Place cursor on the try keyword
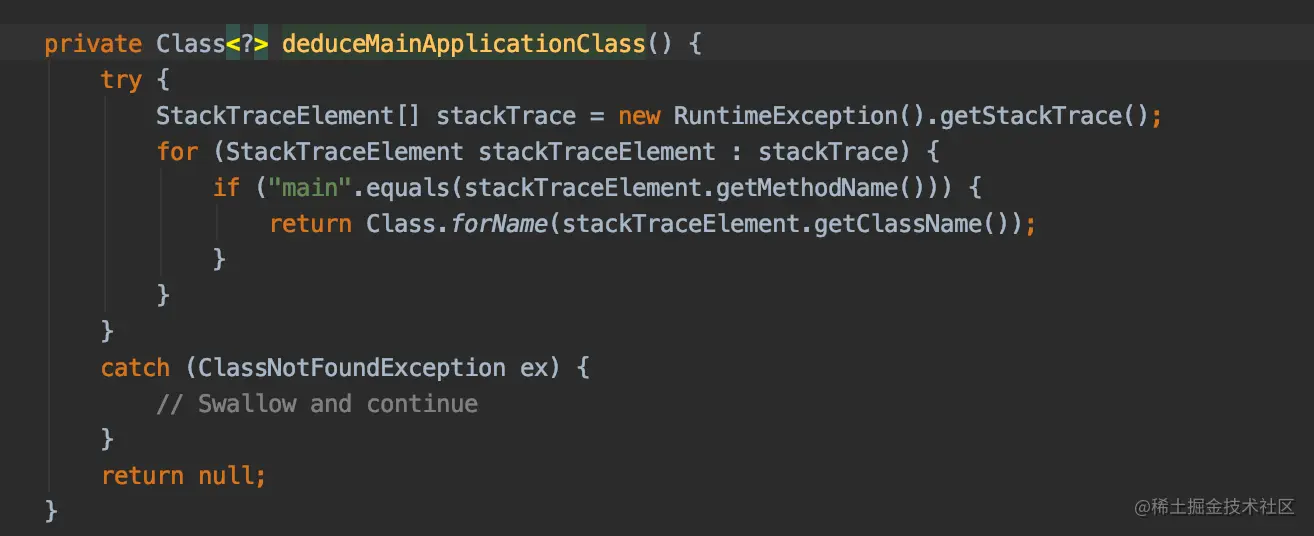 click(x=121, y=80)
